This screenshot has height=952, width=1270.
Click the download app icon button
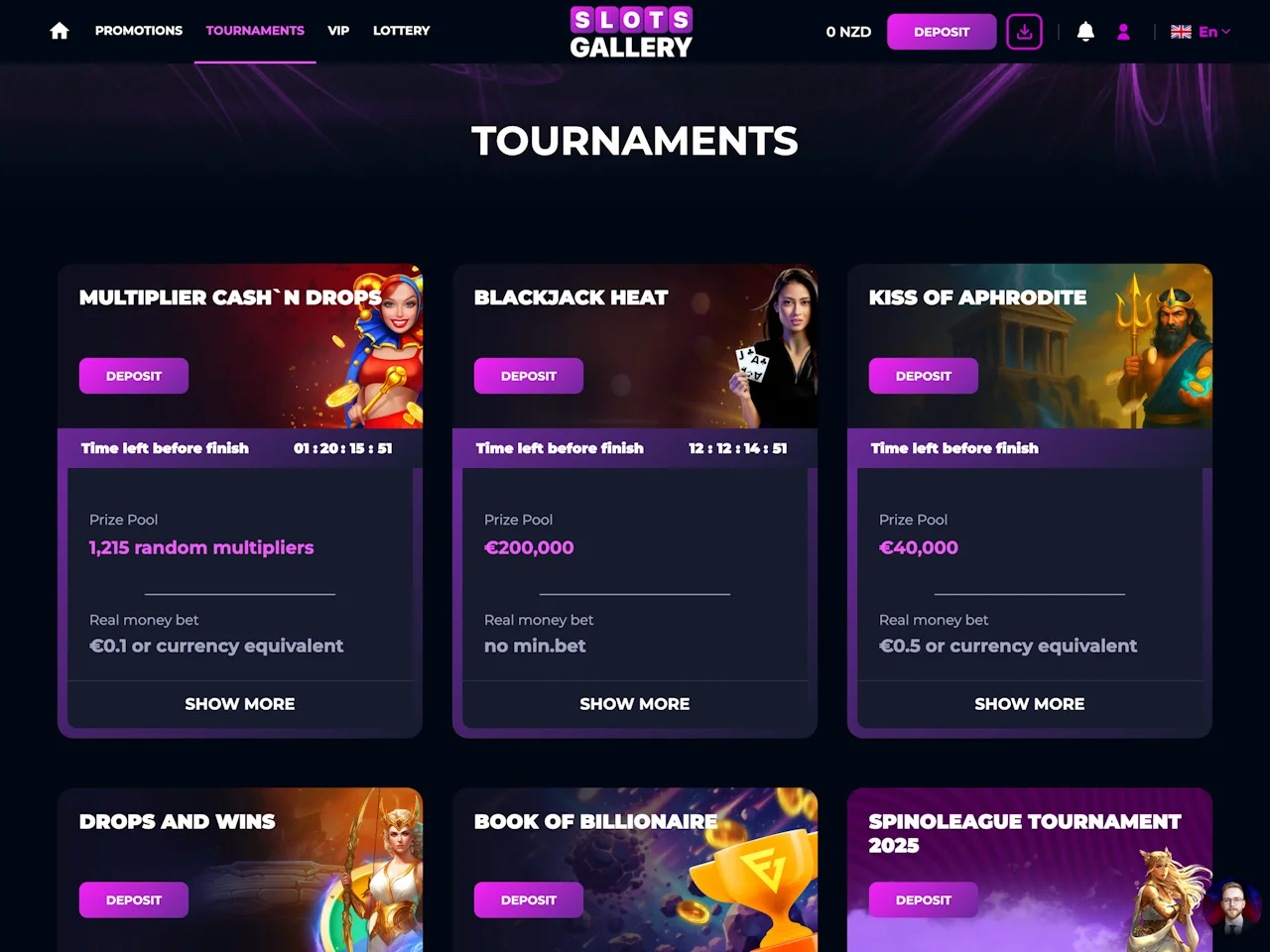click(x=1024, y=32)
